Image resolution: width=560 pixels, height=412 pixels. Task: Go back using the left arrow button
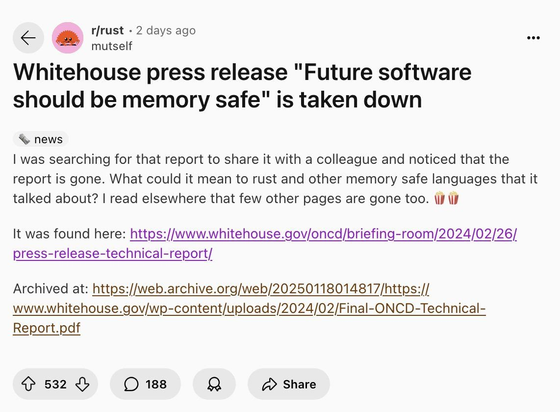click(28, 37)
